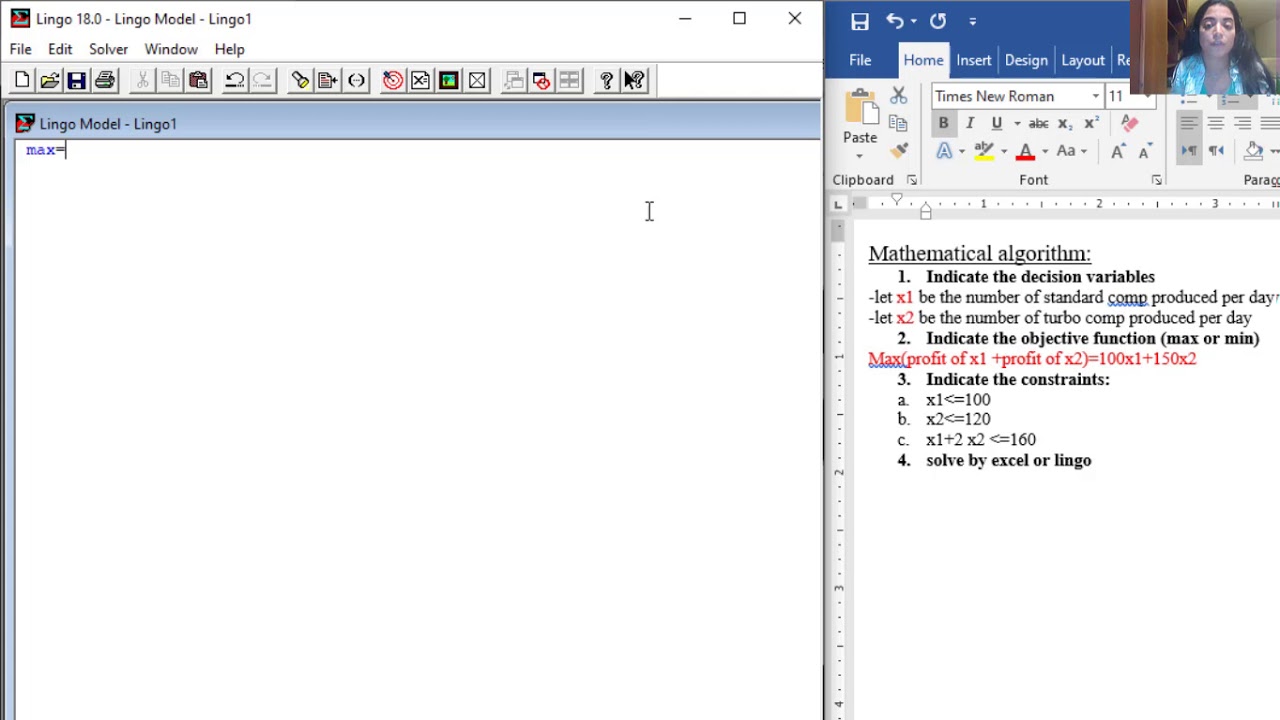Shrink font size in Word
The height and width of the screenshot is (720, 1280).
click(1144, 151)
